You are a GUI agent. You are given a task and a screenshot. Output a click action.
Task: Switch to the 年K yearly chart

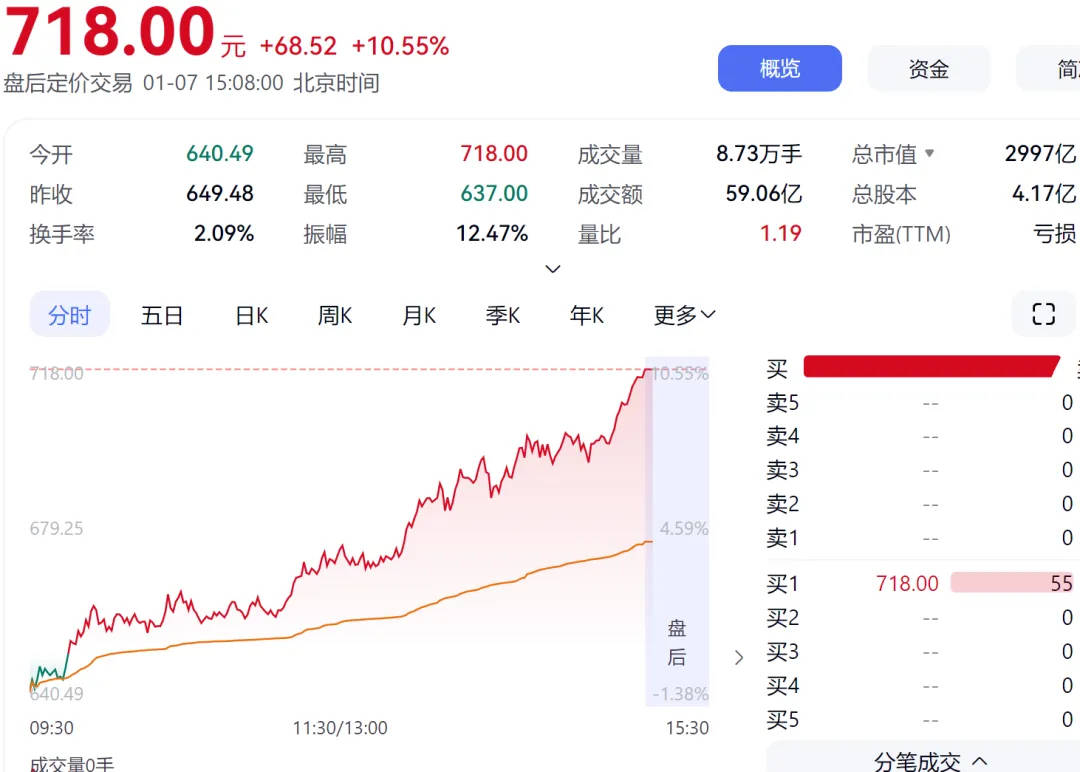(586, 314)
